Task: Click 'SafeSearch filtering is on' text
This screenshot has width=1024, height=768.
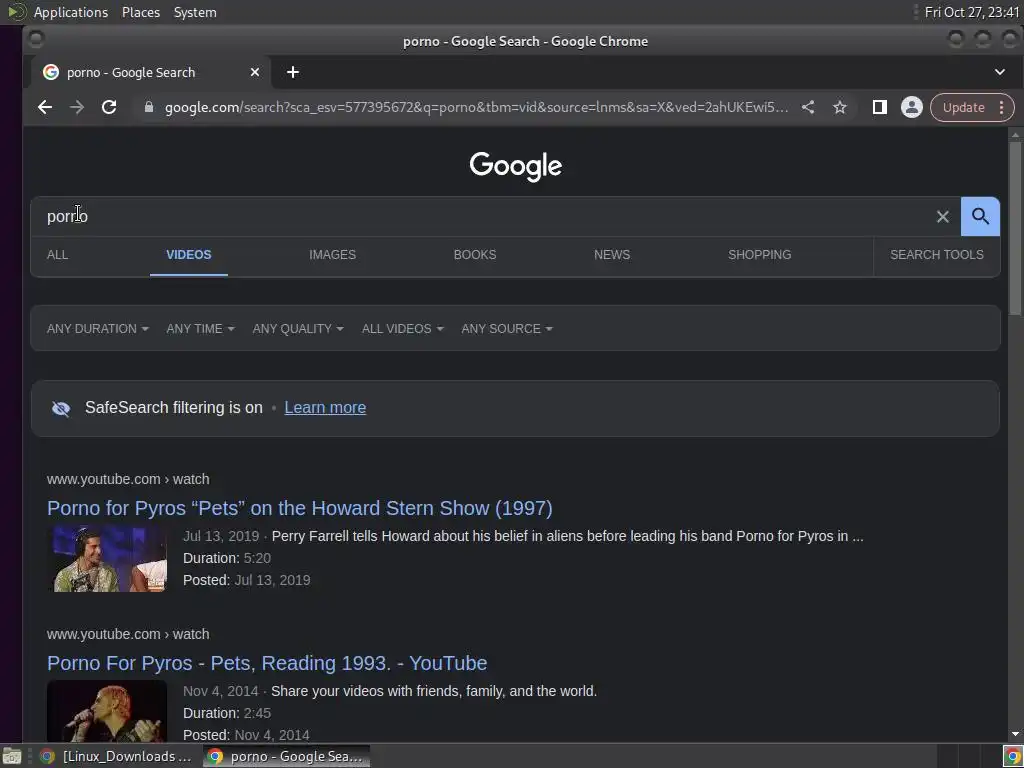Action: (x=174, y=408)
